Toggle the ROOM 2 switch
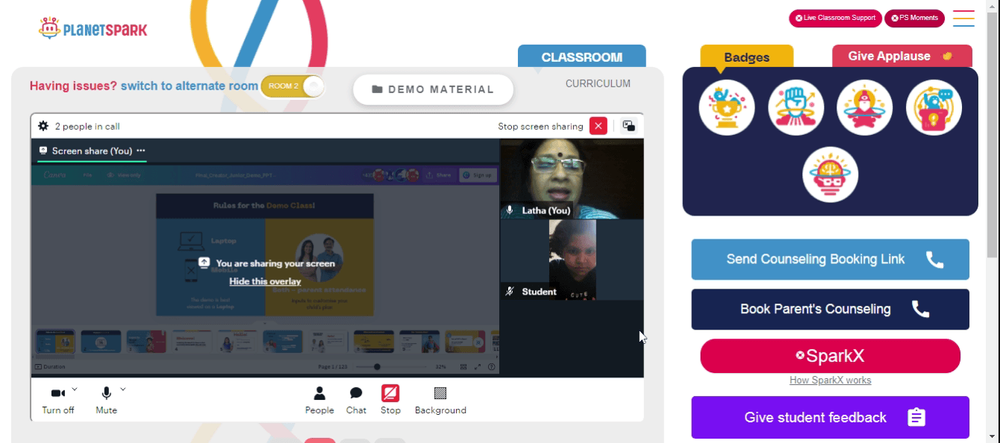Screen dimensions: 1000x443 click(x=293, y=86)
